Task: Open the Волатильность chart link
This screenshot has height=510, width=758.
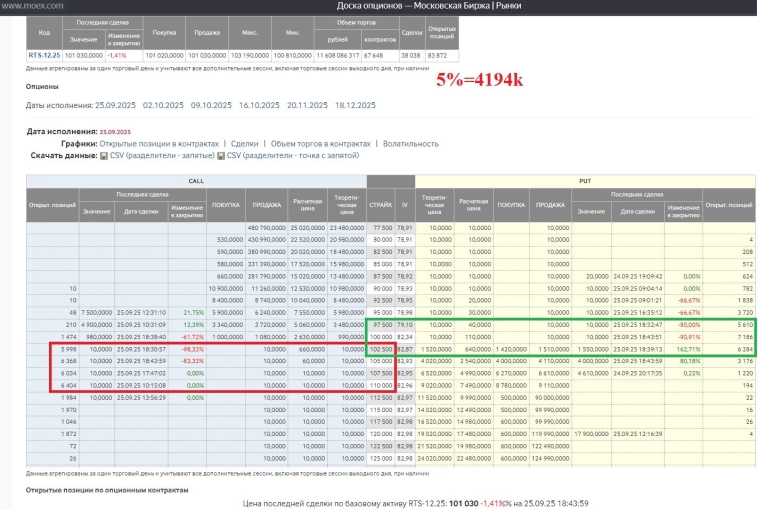Action: click(x=410, y=144)
